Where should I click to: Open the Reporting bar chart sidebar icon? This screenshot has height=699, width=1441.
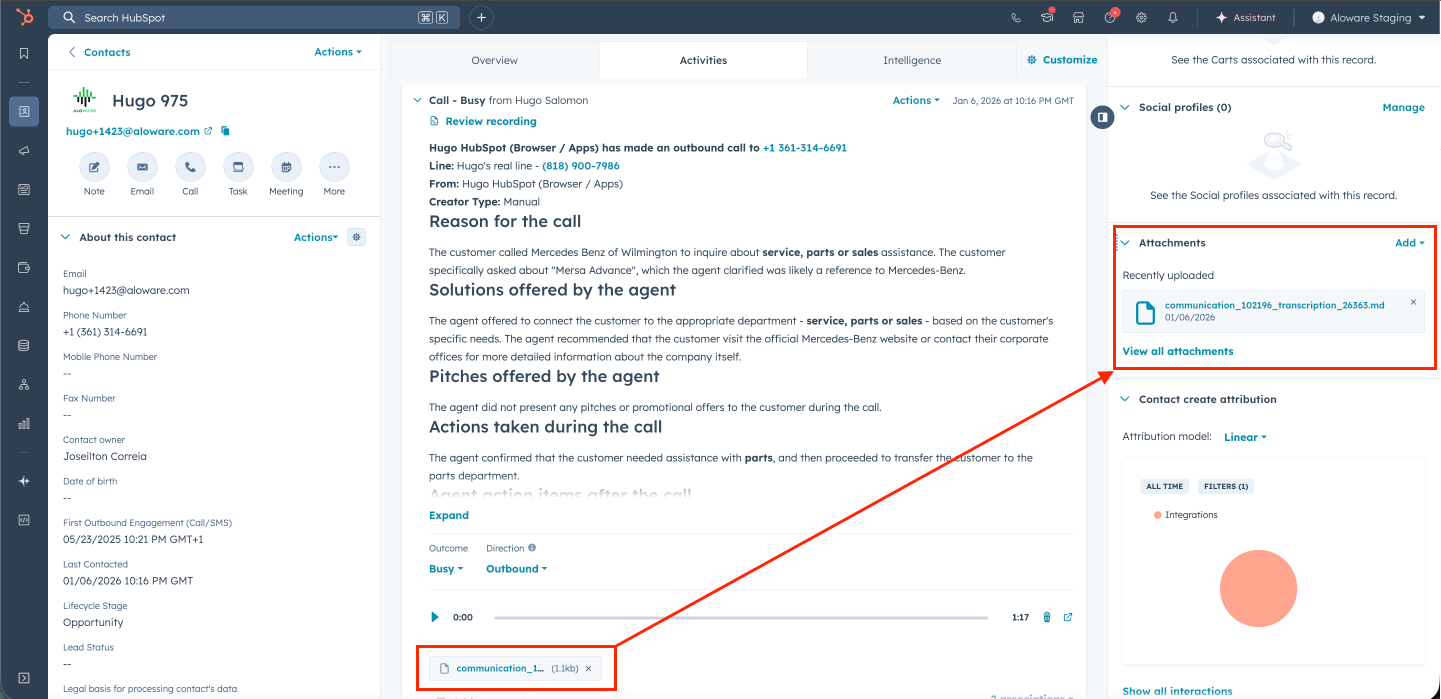coord(24,423)
